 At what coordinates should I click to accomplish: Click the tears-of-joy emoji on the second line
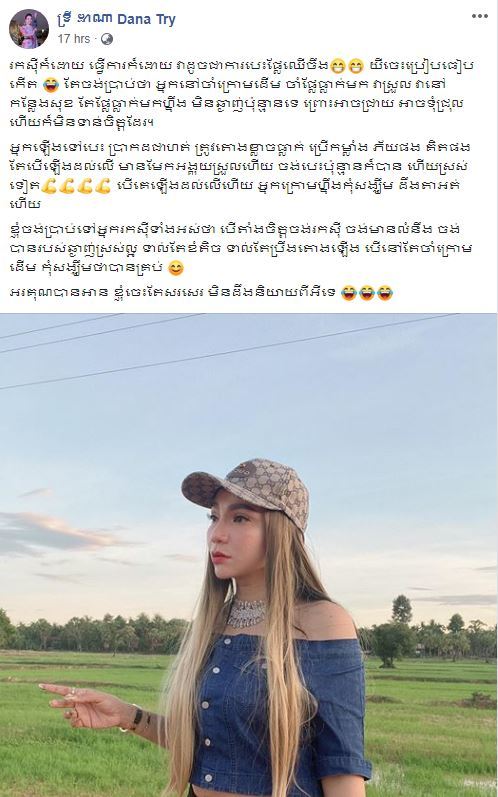51,84
